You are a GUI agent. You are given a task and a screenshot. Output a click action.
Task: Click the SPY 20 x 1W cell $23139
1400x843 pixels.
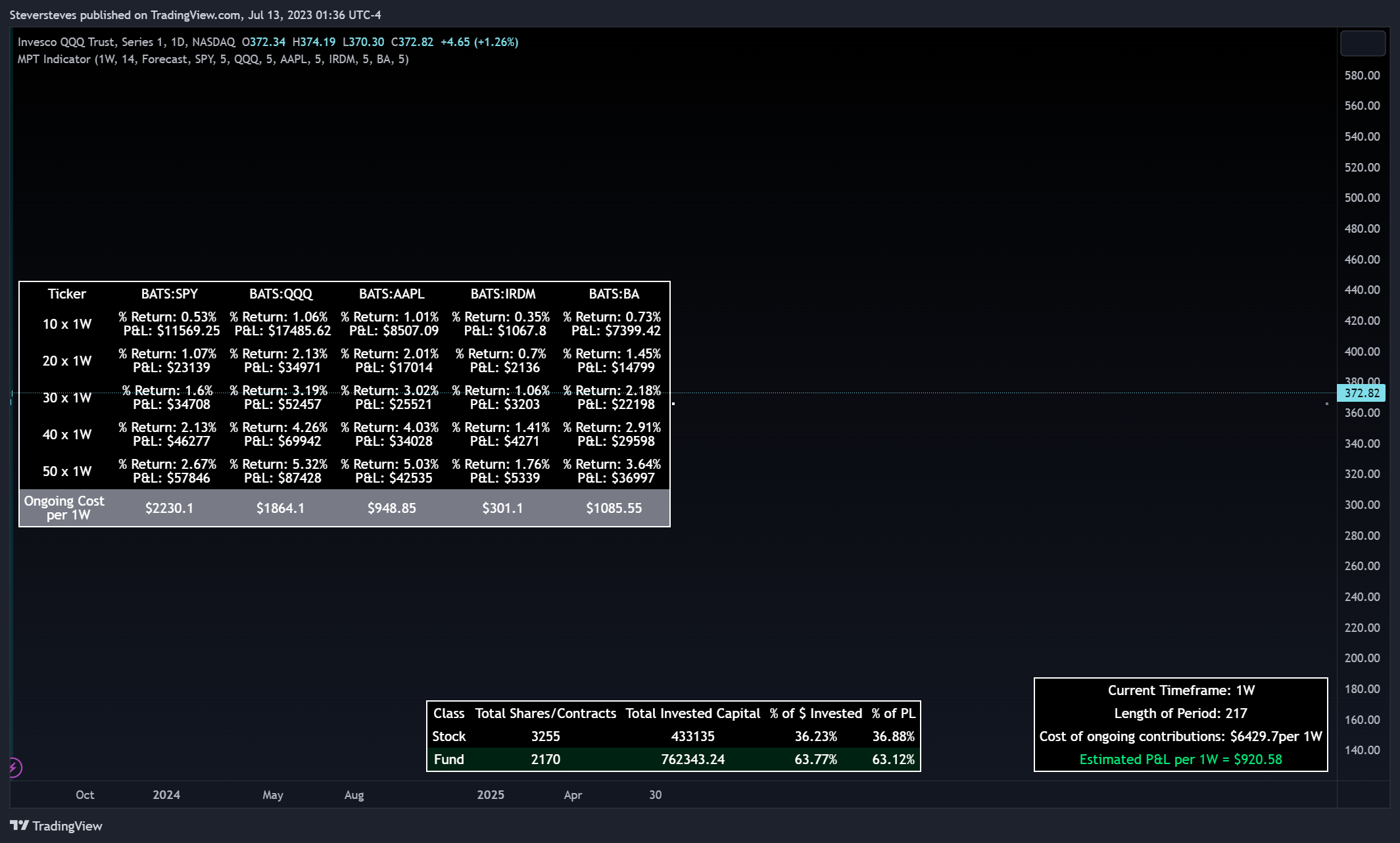tap(171, 368)
